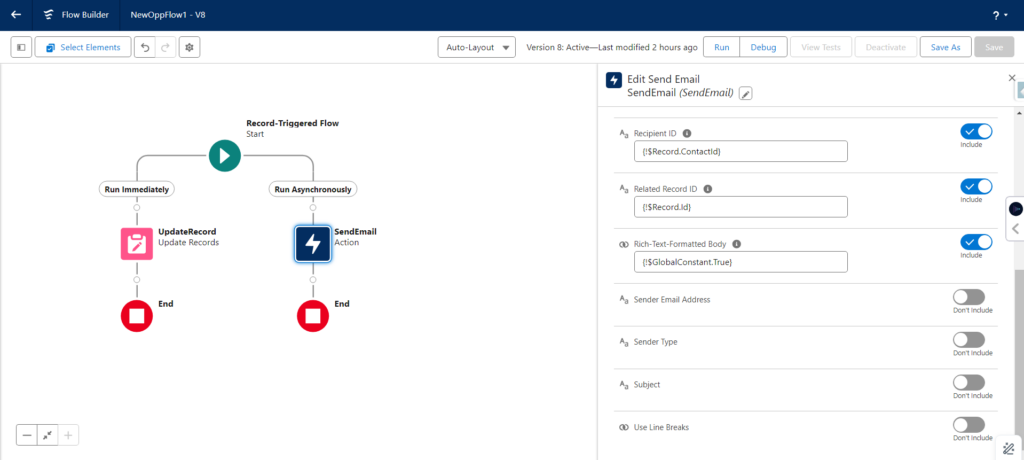Fit the flow to view
The width and height of the screenshot is (1024, 460).
click(x=48, y=435)
